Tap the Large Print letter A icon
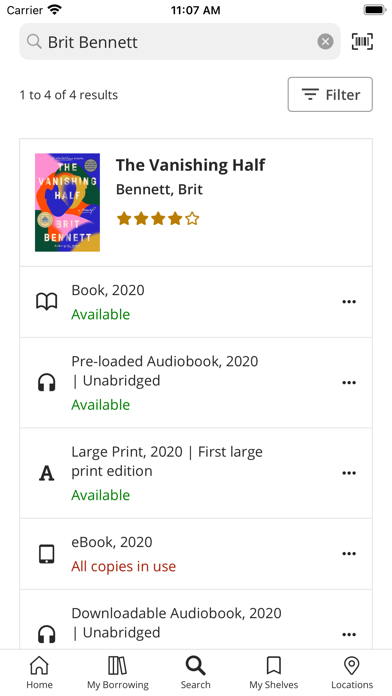 pyautogui.click(x=47, y=473)
